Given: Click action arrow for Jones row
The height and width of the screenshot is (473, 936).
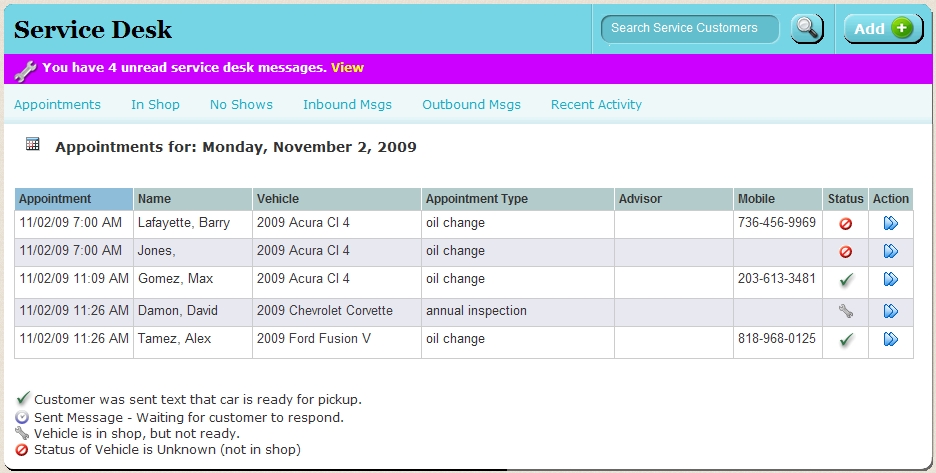Looking at the screenshot, I should 891,251.
